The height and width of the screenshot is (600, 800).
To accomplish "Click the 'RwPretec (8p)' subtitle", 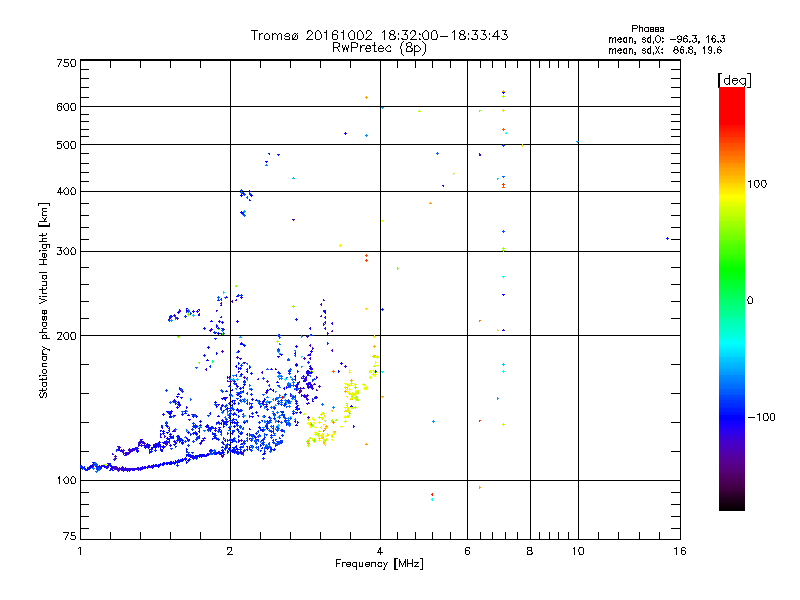I will [379, 48].
